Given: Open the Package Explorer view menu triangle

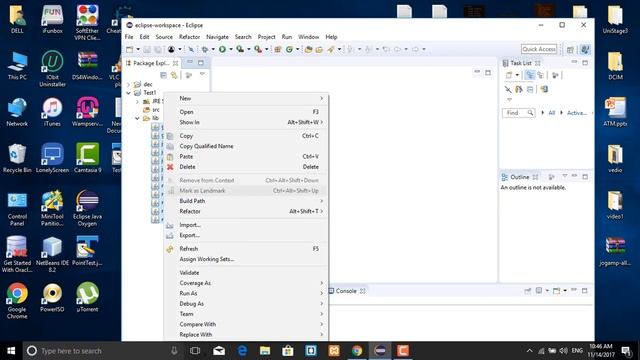Looking at the screenshot, I should click(202, 74).
